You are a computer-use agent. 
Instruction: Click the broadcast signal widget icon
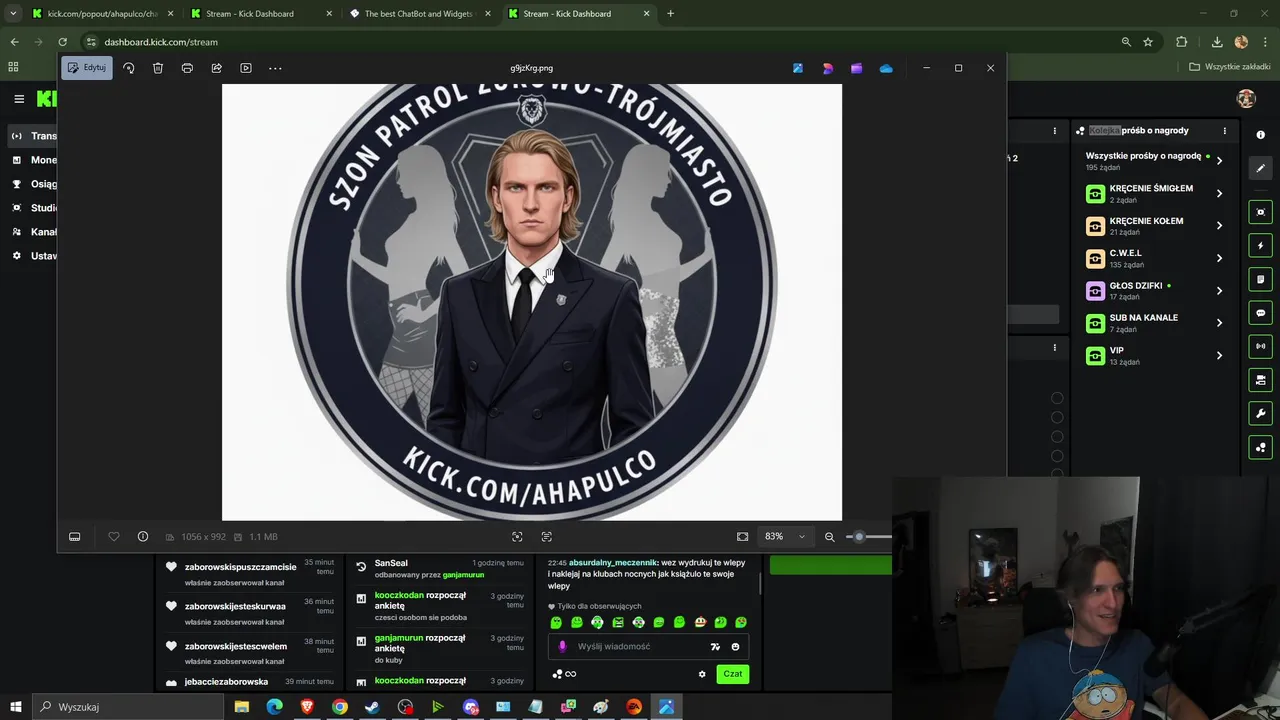[x=1260, y=347]
